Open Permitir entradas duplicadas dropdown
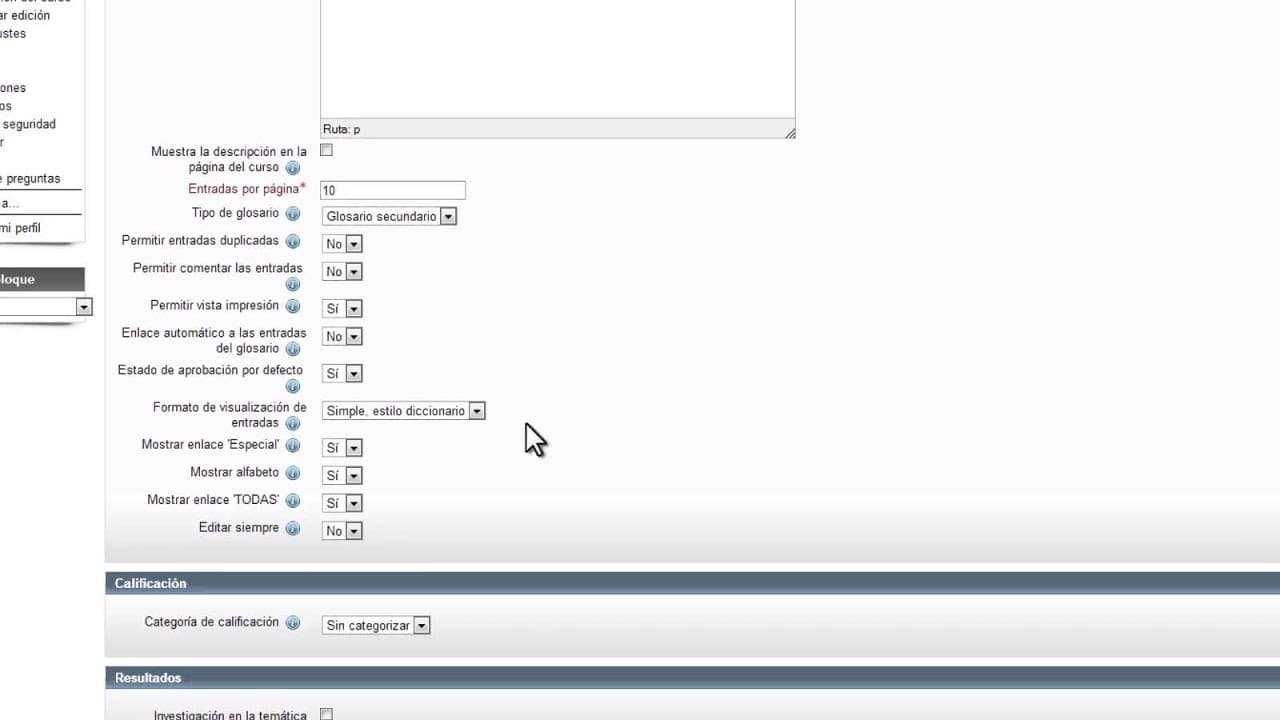The image size is (1280, 720). coord(342,244)
